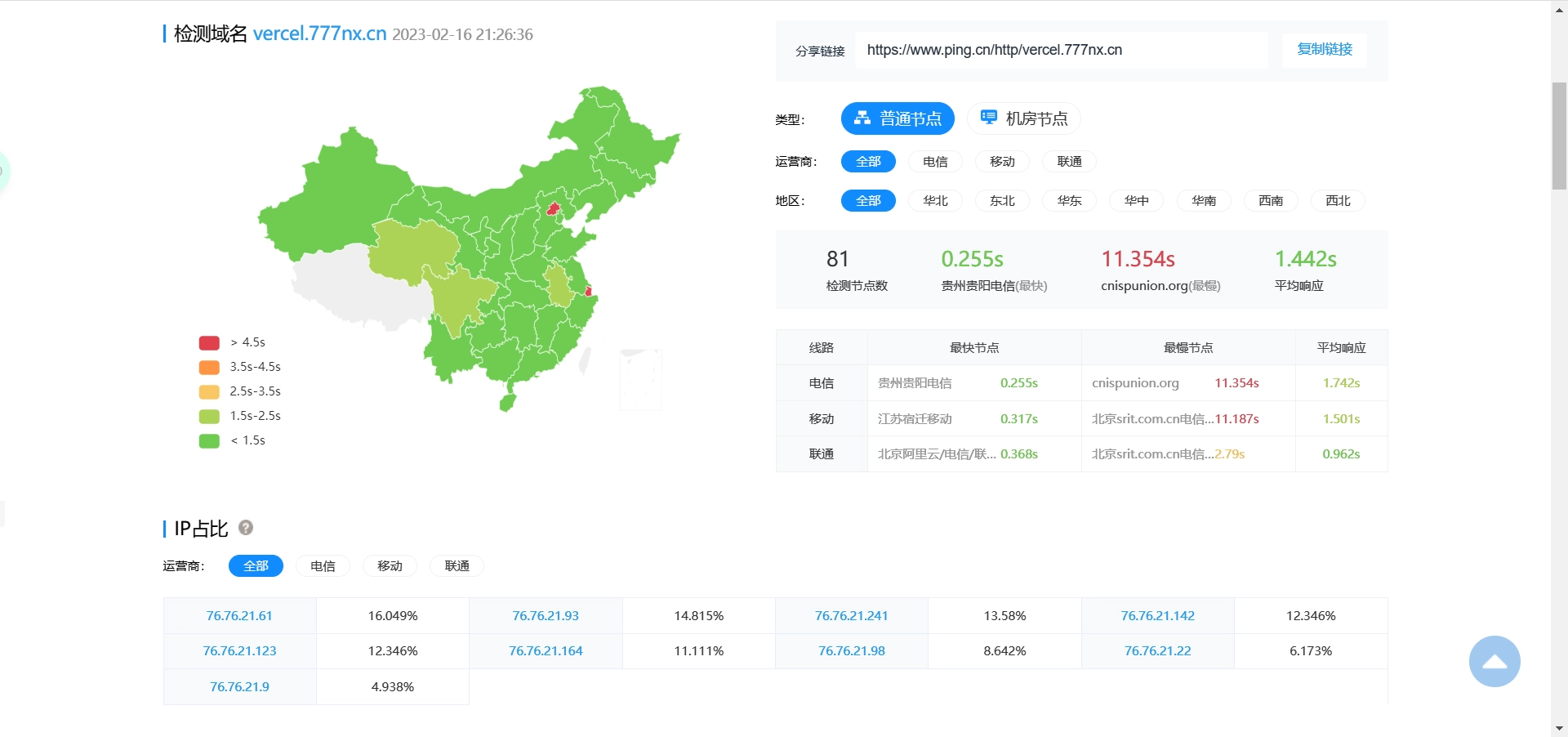
Task: Choose 移动 in the top 运营商 filter
Action: (1002, 162)
